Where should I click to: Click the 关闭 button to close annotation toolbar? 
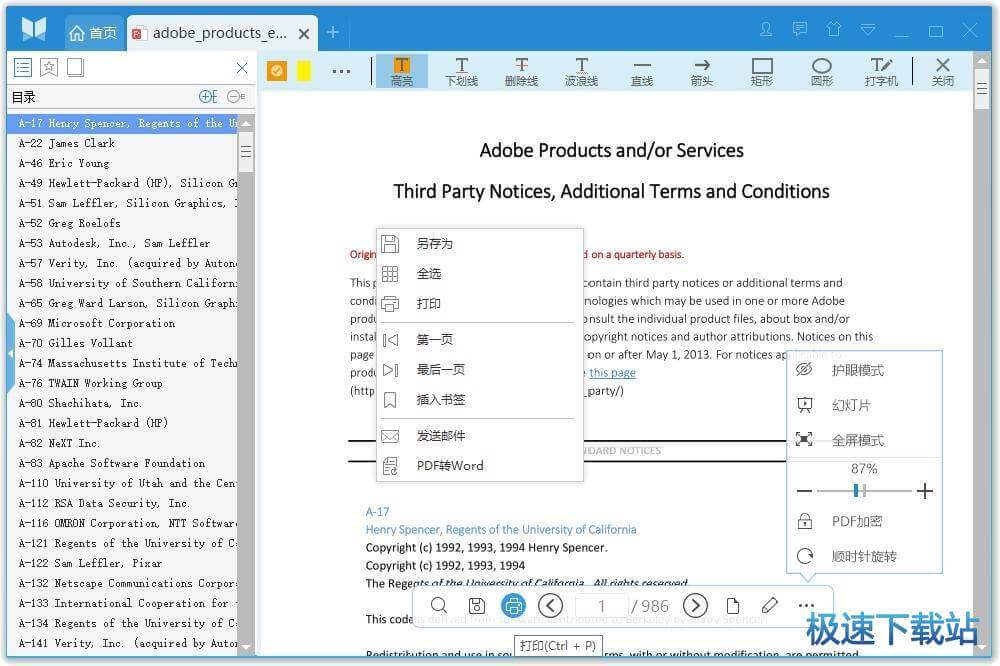[942, 70]
